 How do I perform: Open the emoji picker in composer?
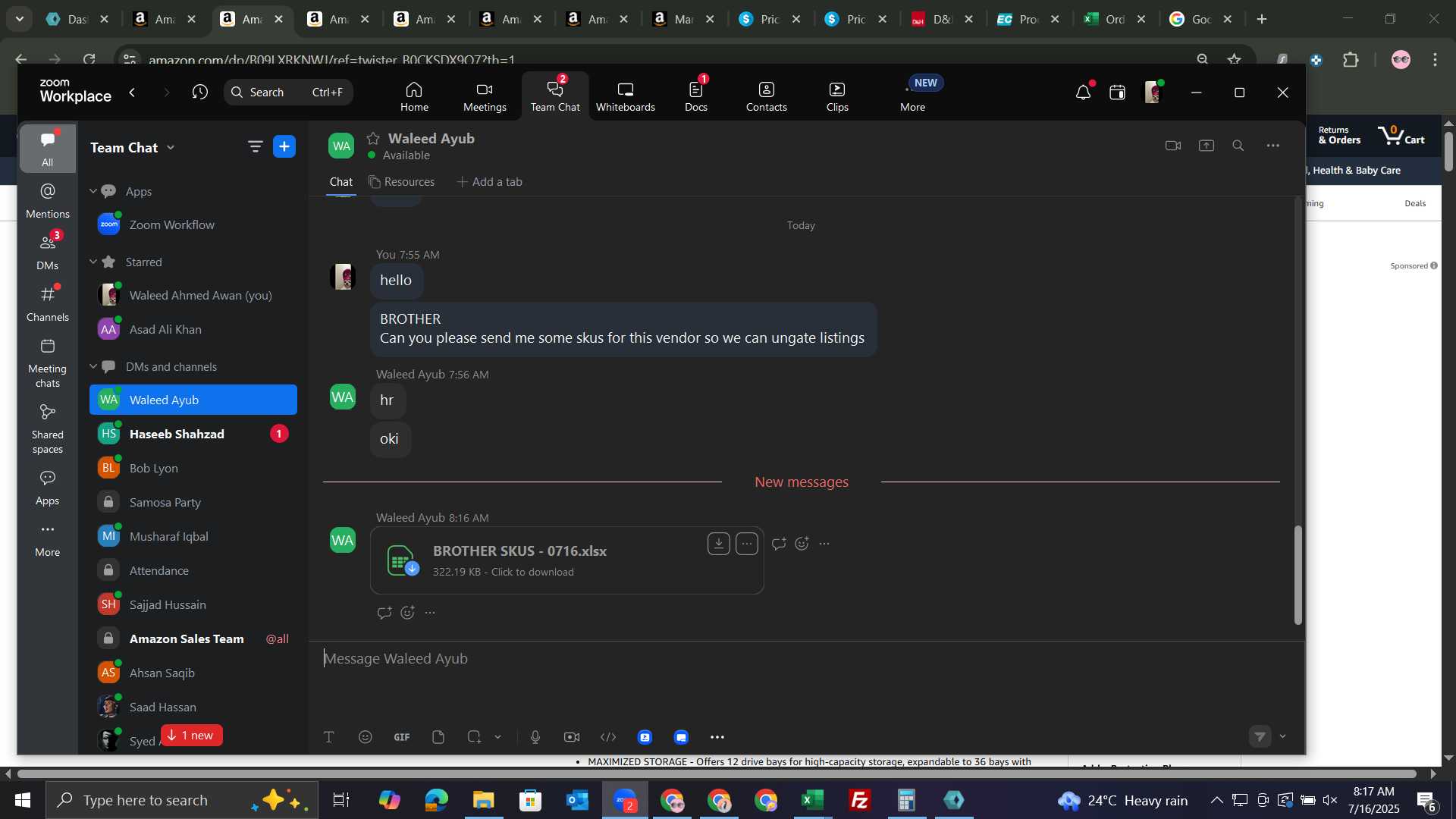tap(366, 737)
